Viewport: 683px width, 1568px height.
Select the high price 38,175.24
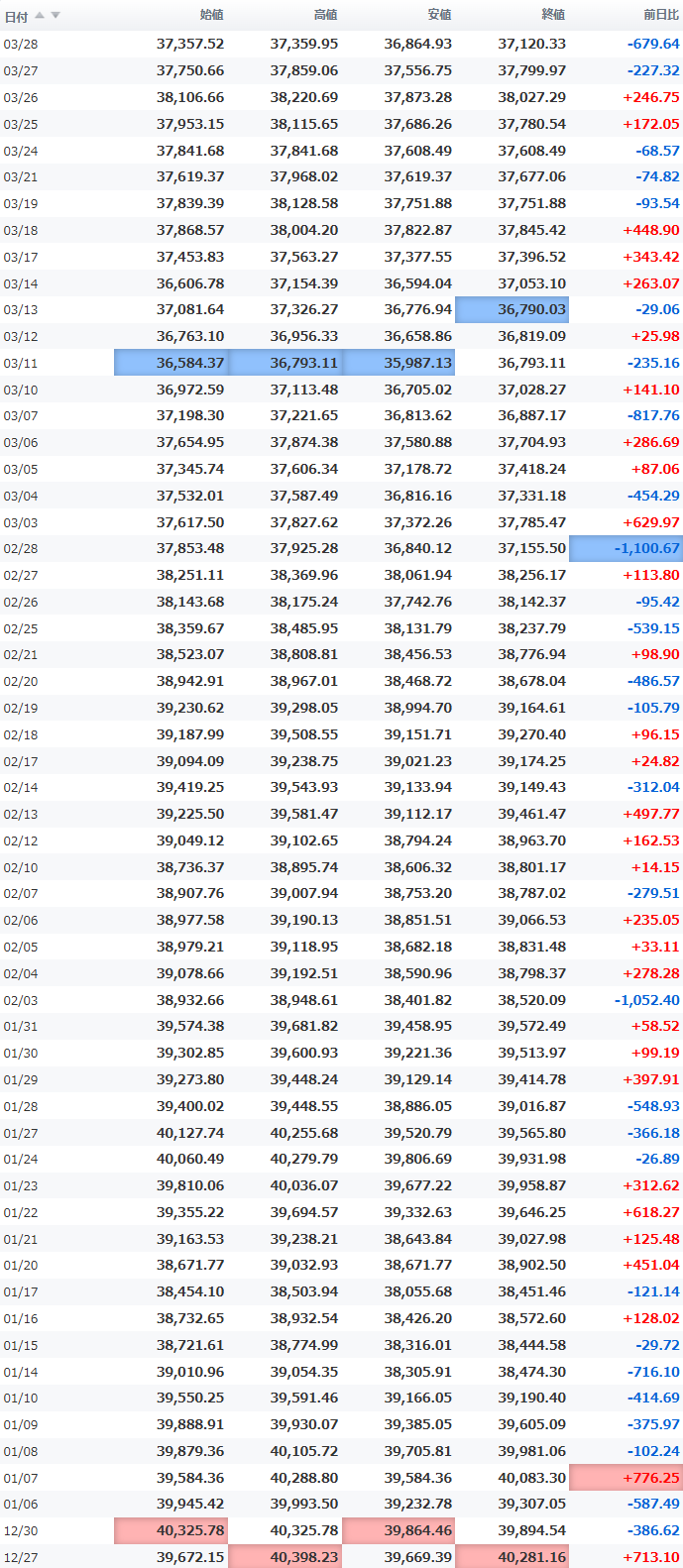point(304,602)
